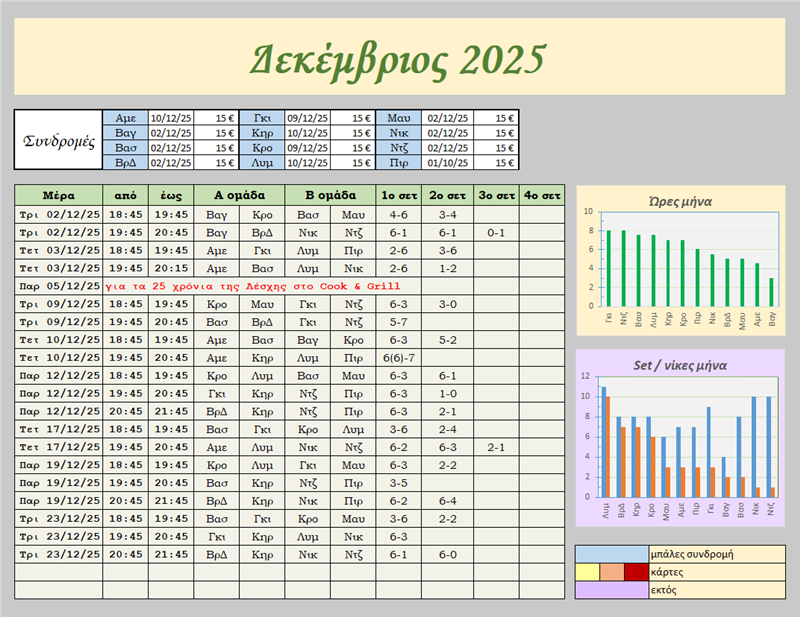Select the 6(6)-7 score cell
Viewport: 800px width, 617px height.
(x=399, y=358)
